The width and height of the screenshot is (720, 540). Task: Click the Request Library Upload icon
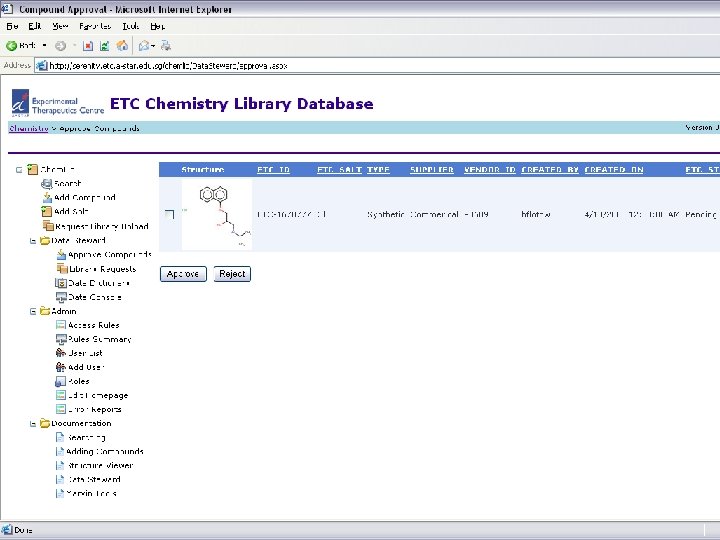(x=48, y=226)
